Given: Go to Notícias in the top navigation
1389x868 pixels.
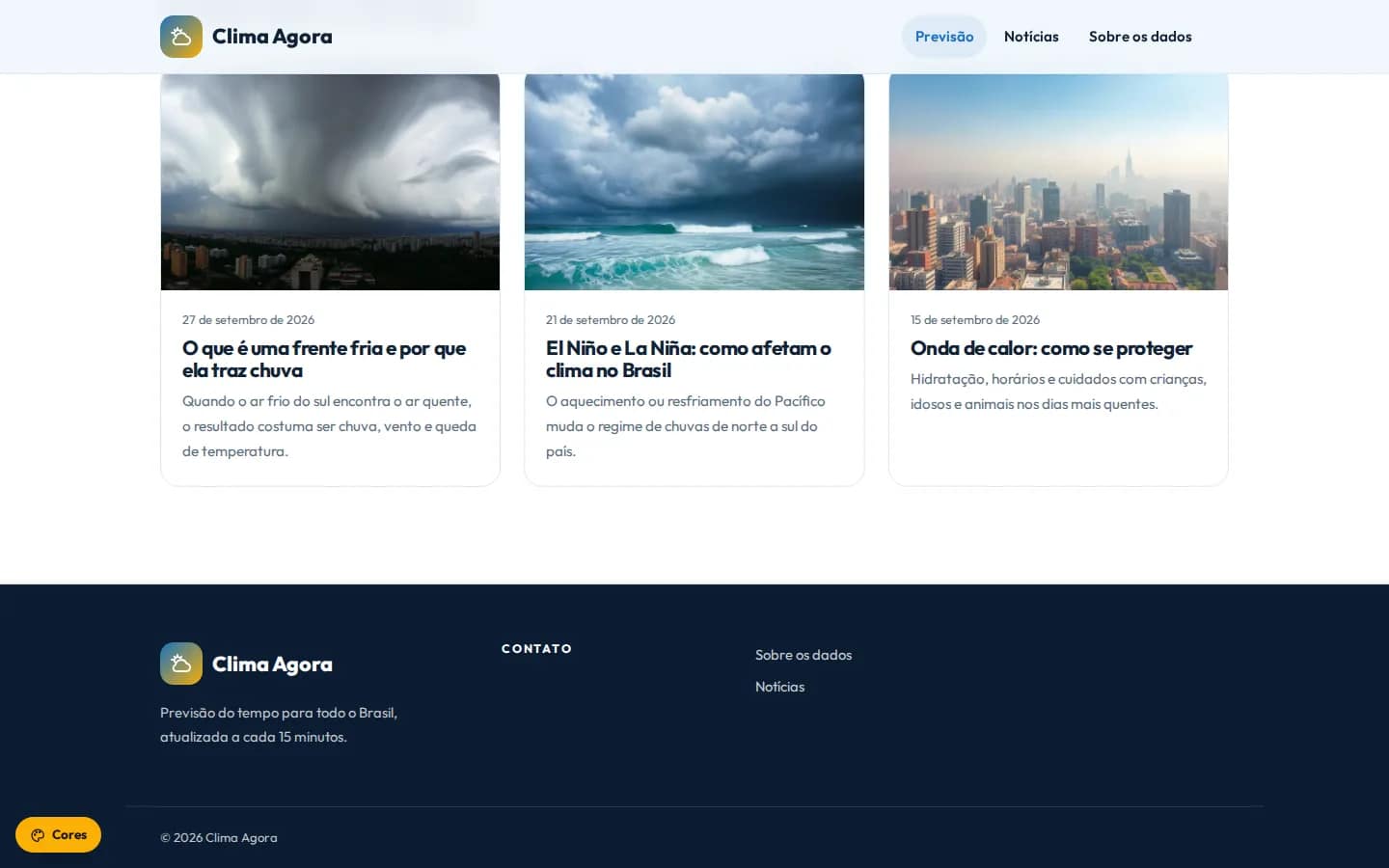Looking at the screenshot, I should click(x=1031, y=37).
